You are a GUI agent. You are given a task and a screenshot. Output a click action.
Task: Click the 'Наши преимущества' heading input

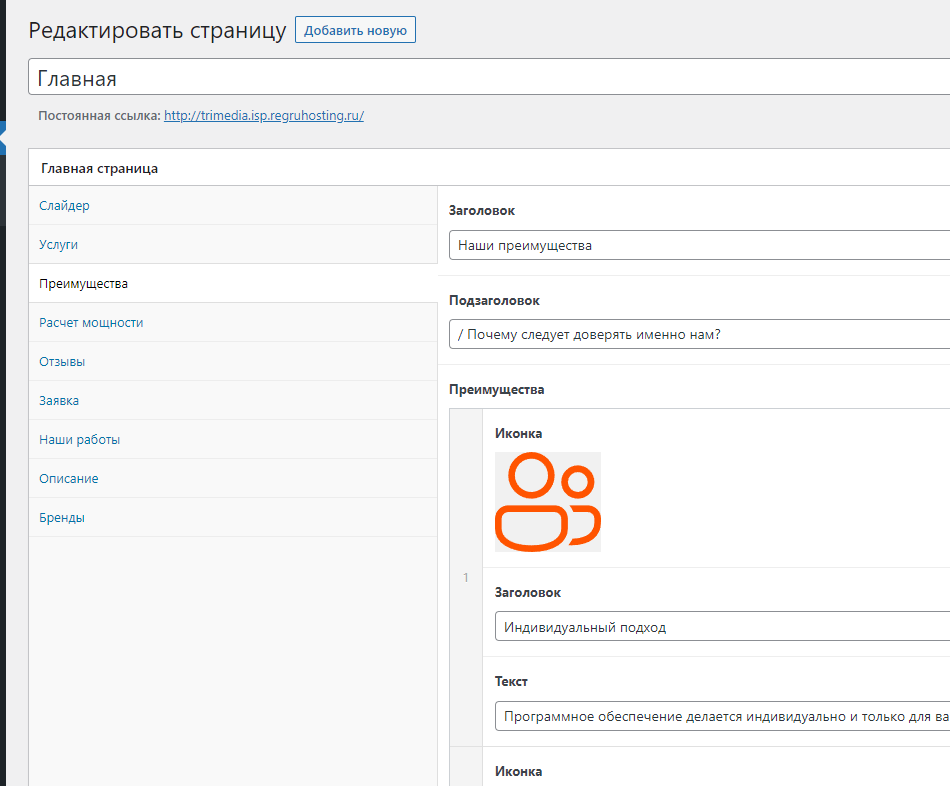coord(699,245)
